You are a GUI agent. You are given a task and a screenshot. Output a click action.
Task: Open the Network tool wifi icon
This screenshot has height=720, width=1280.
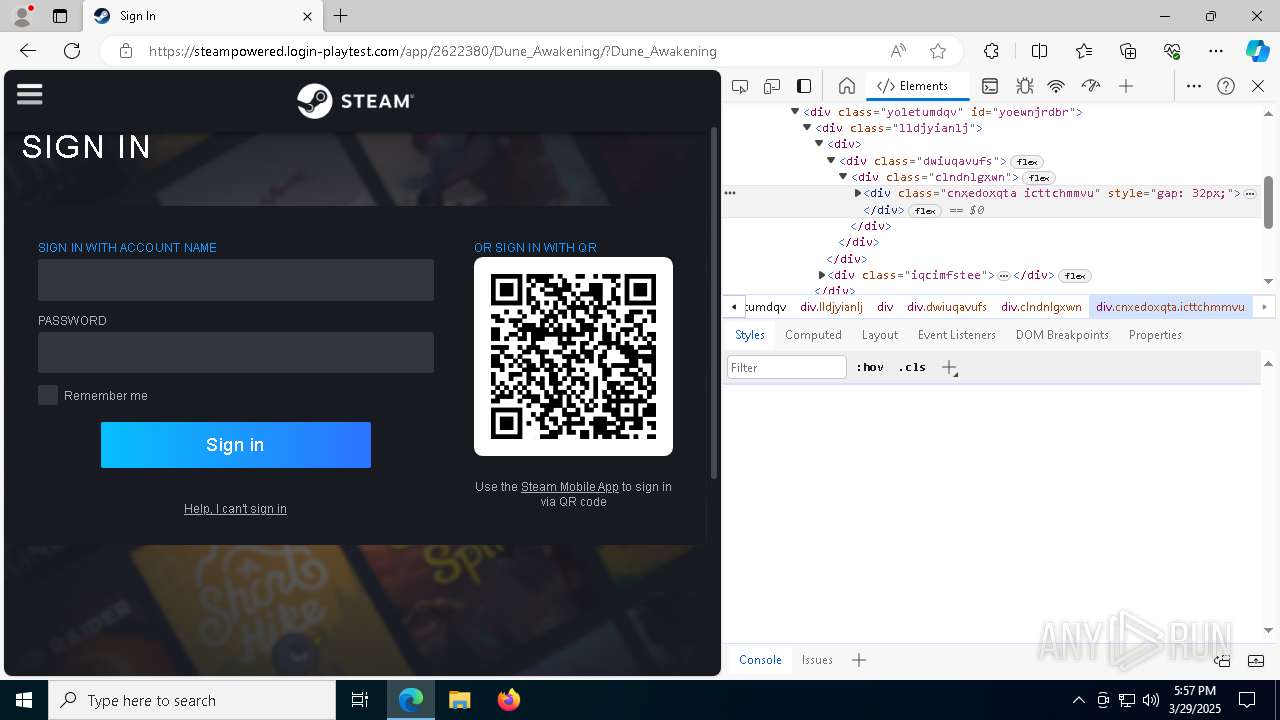(1056, 86)
